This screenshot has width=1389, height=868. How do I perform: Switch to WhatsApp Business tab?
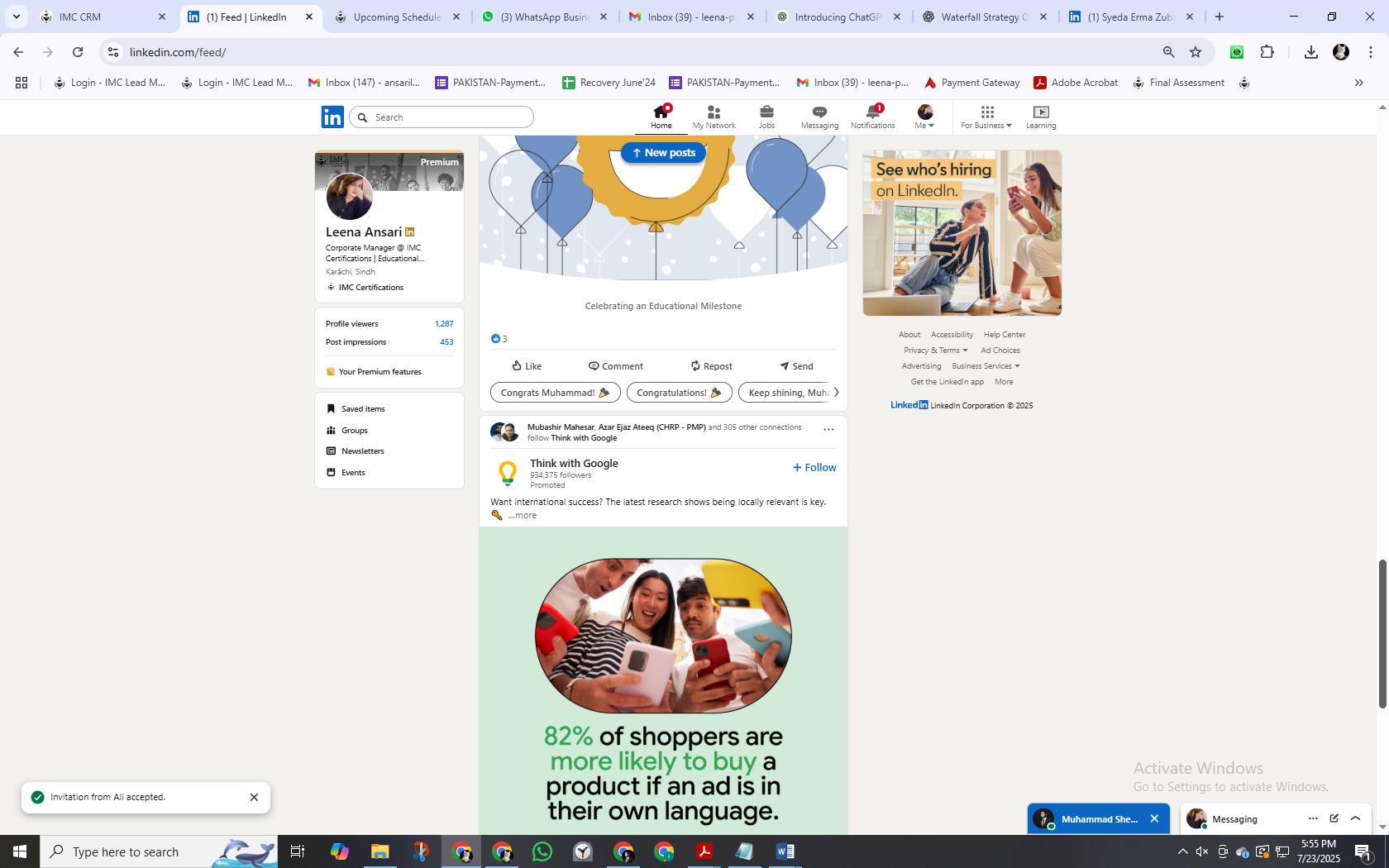[x=543, y=17]
